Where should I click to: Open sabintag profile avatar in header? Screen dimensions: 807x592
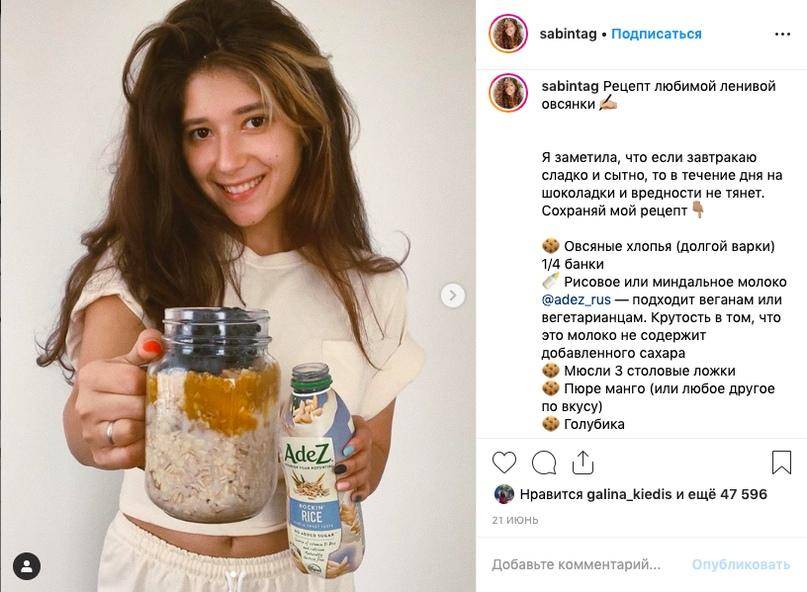click(508, 34)
